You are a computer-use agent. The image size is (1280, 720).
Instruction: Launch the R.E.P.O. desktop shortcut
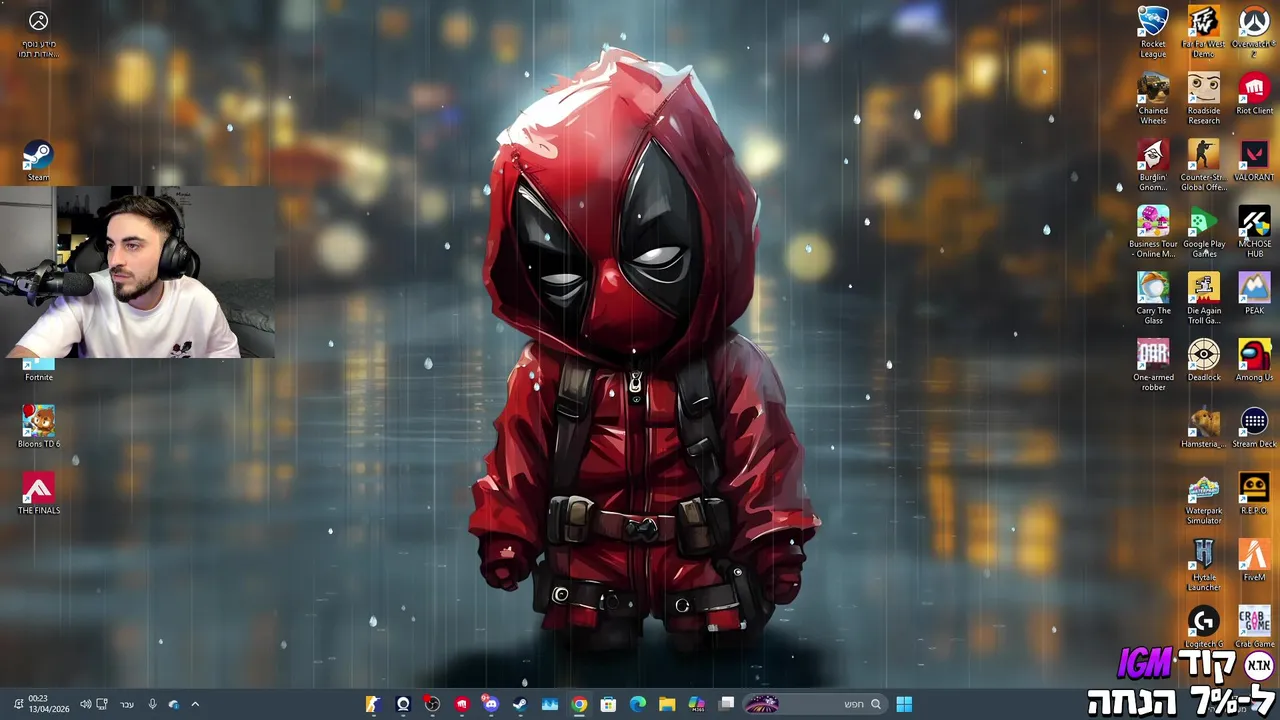point(1254,494)
